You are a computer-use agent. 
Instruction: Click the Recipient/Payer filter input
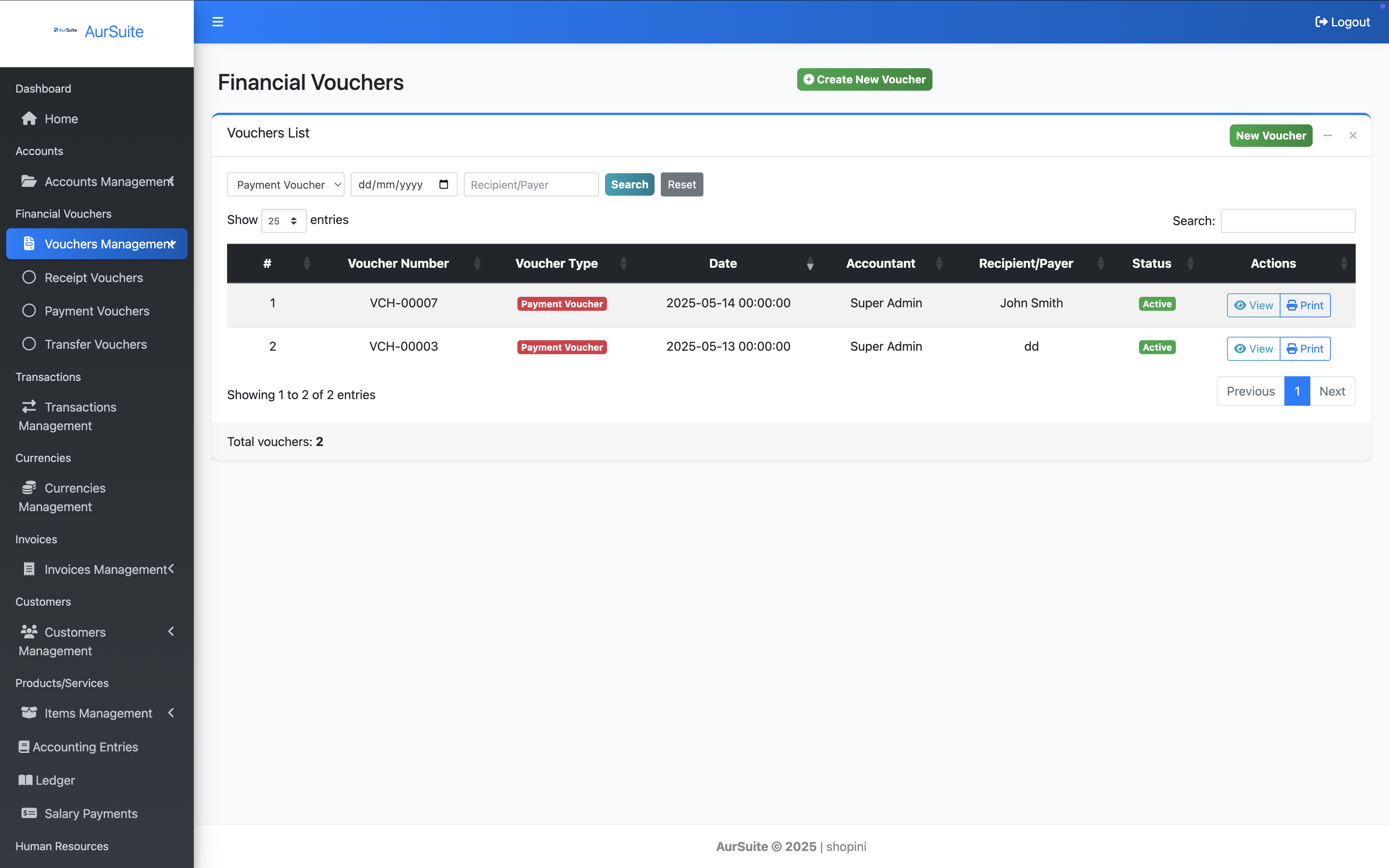(530, 185)
